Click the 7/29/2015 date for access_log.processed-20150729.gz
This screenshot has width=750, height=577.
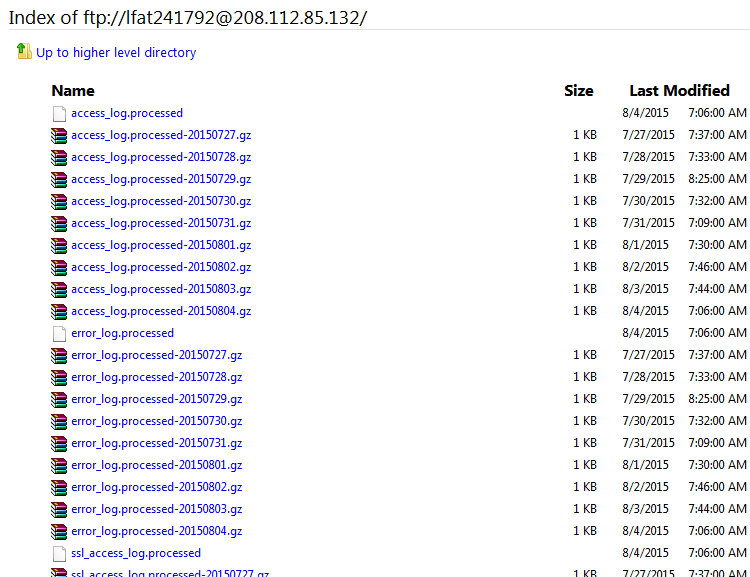point(648,179)
